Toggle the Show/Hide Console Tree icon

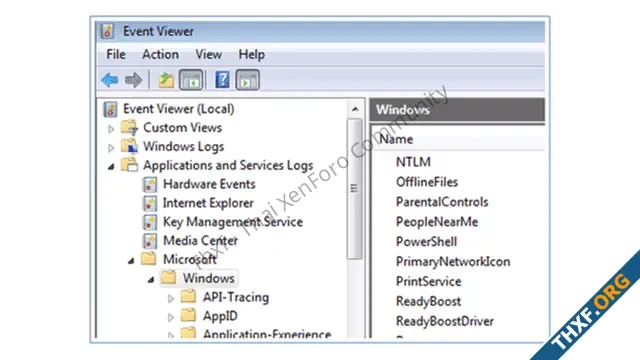[x=191, y=80]
